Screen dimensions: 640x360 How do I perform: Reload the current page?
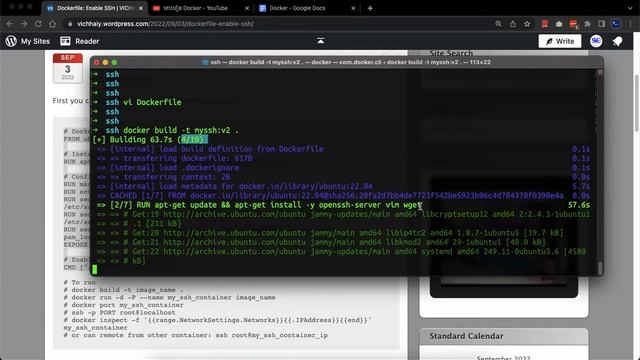(x=38, y=24)
